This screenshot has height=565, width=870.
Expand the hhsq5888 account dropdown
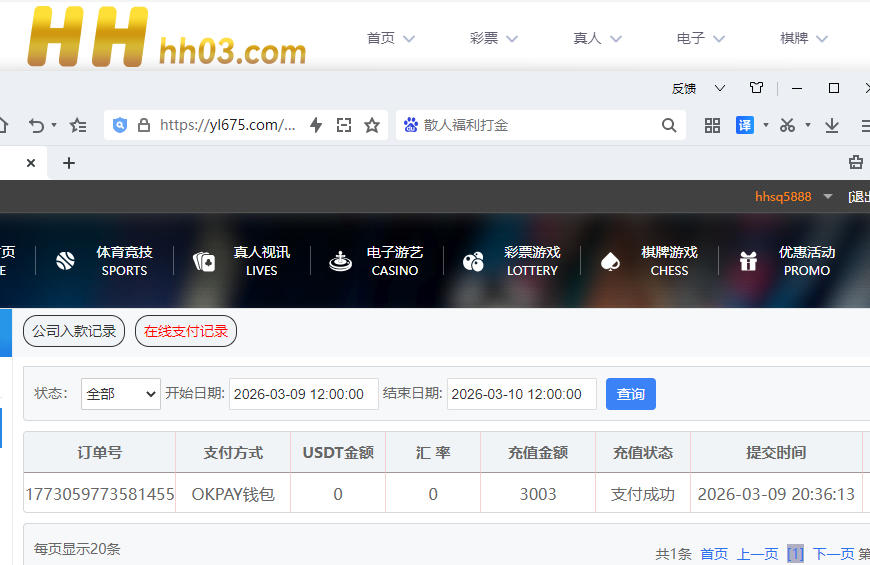tap(828, 197)
